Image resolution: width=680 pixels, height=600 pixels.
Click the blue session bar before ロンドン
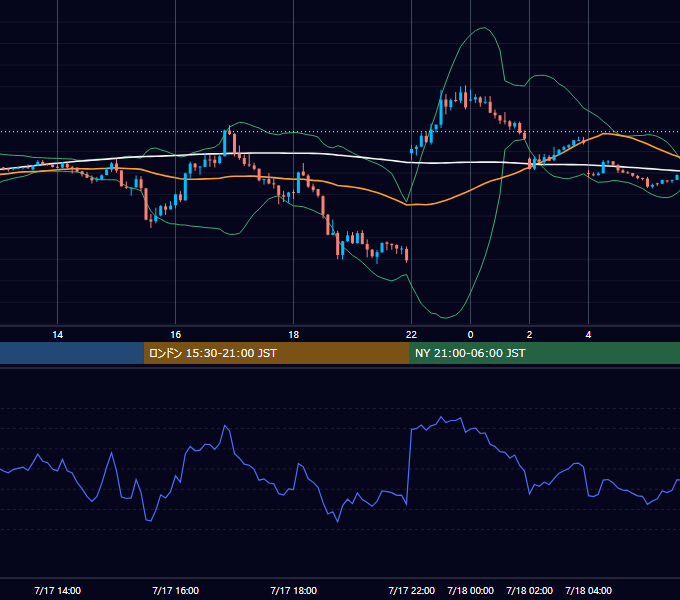72,353
